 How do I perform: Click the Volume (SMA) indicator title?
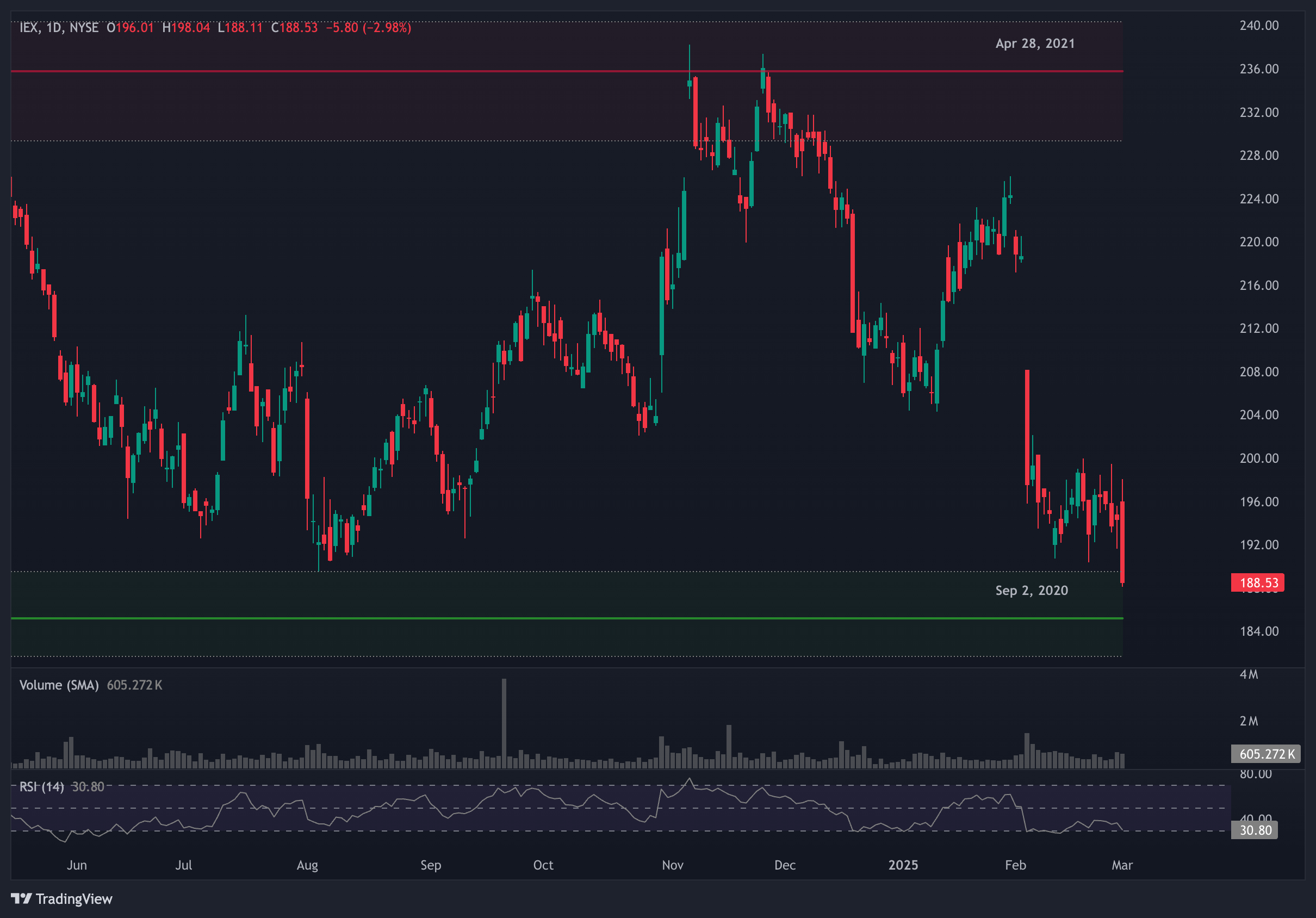[x=59, y=685]
